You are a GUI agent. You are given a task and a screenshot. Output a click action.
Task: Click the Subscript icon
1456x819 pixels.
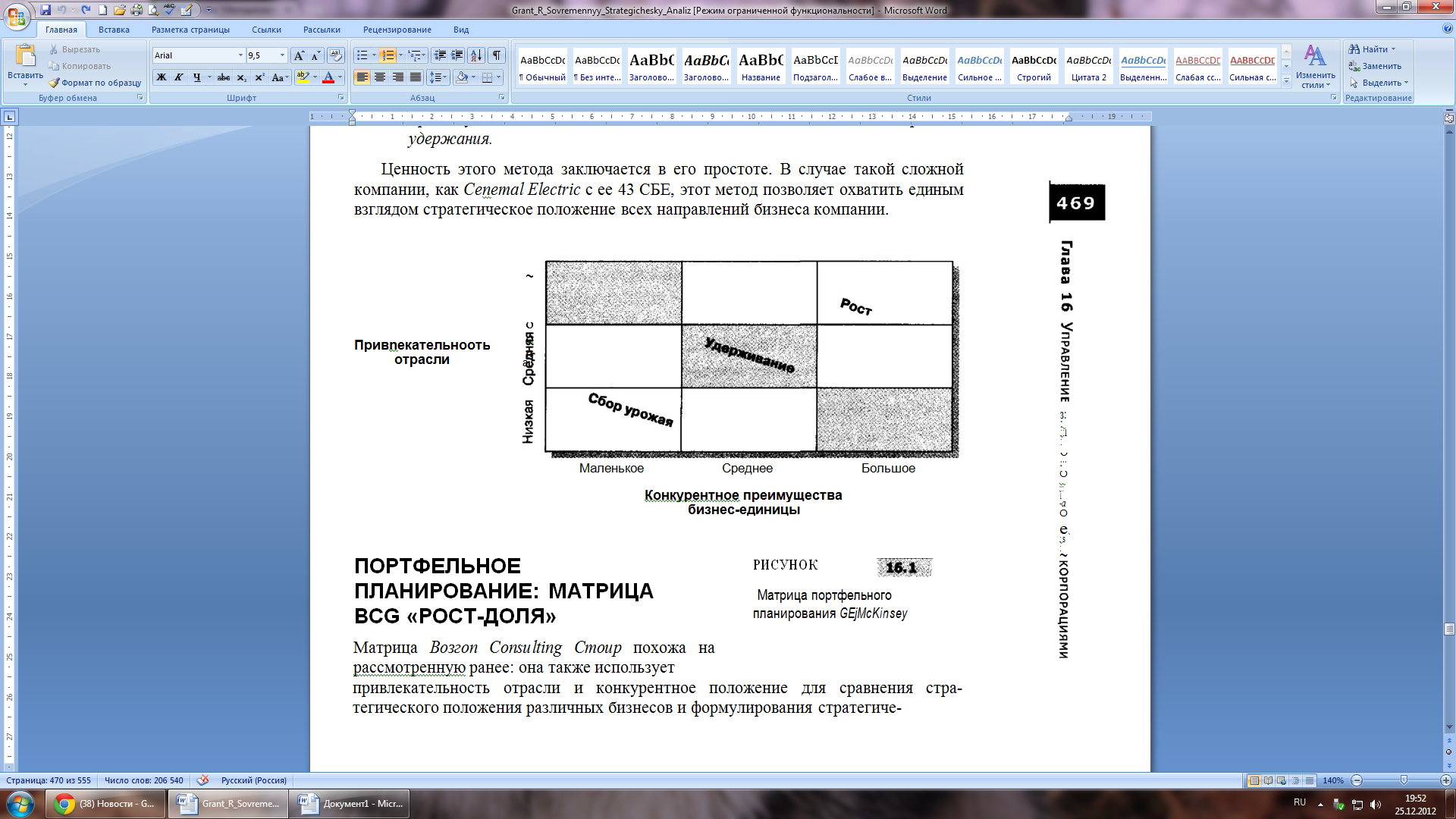[x=241, y=77]
